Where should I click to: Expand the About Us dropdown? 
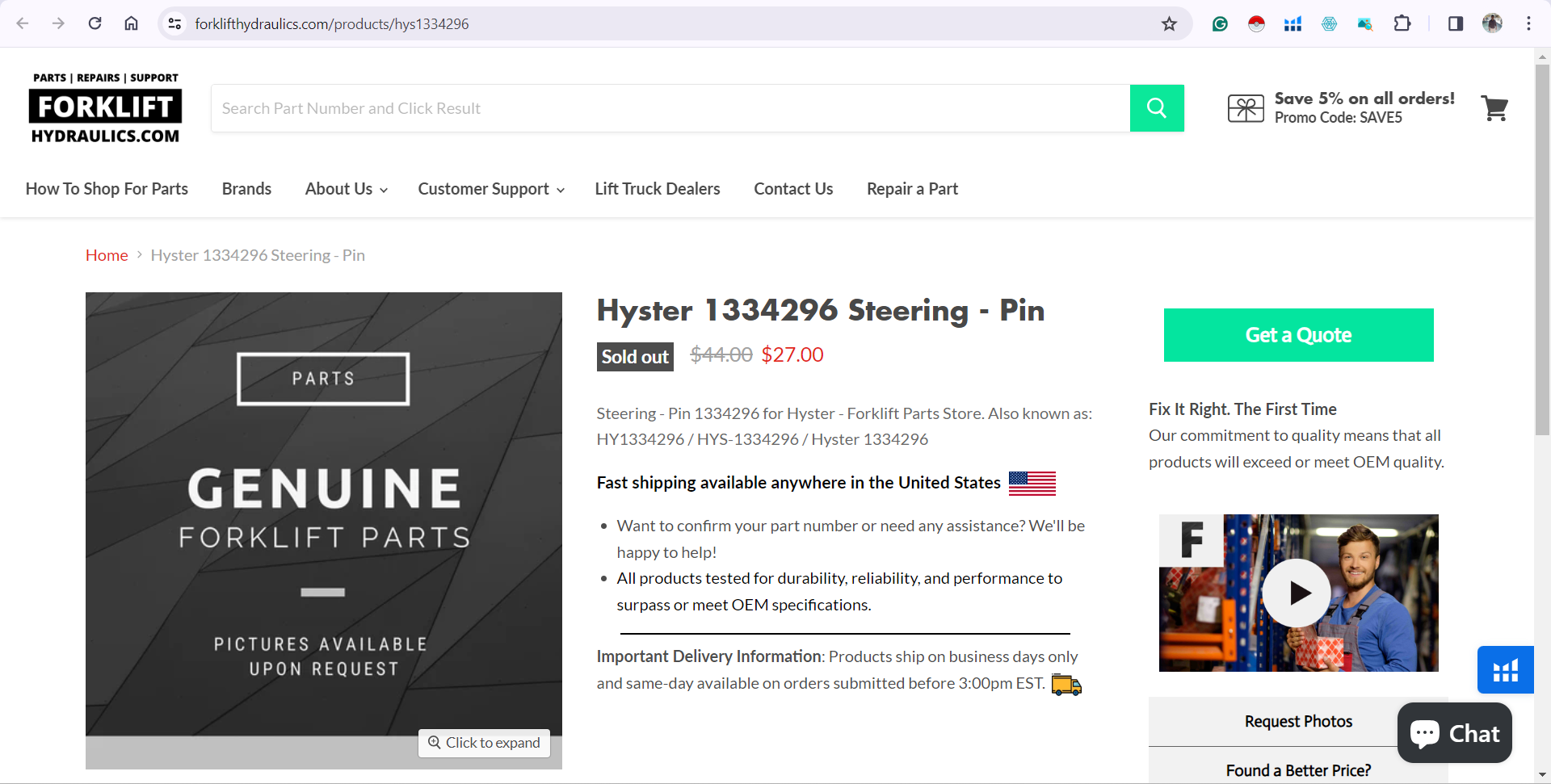point(347,189)
